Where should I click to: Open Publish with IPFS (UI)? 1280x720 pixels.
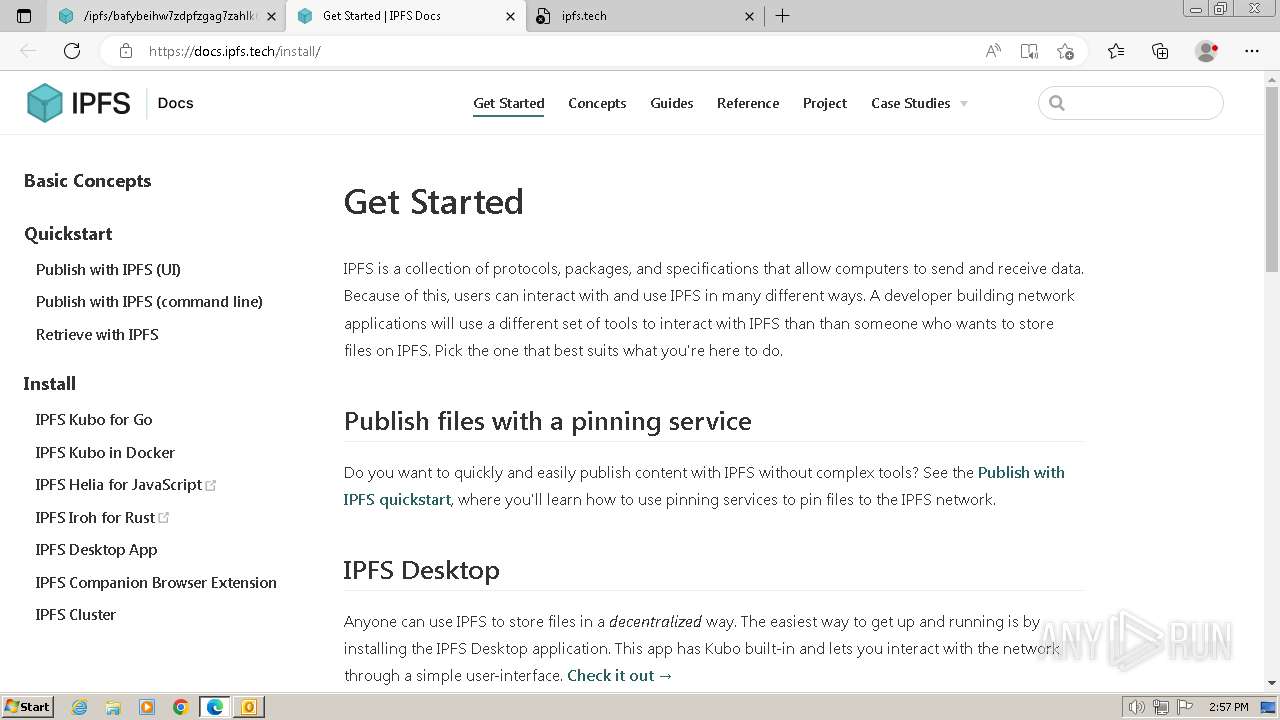108,270
